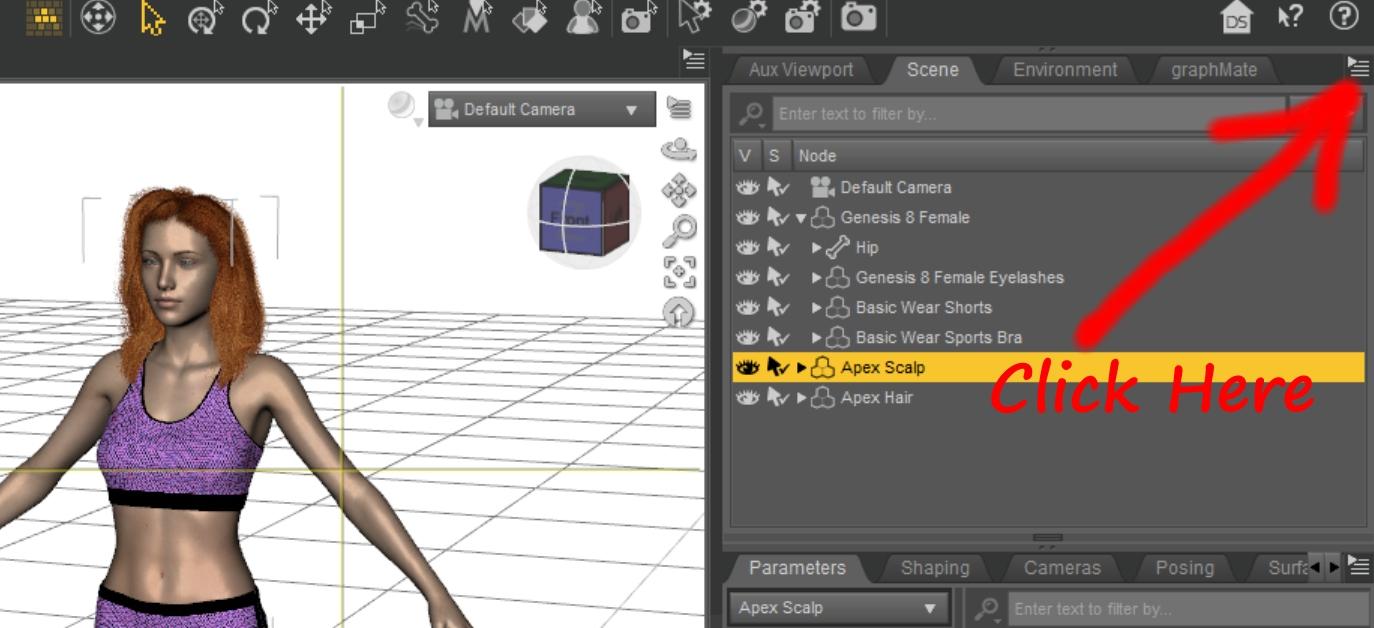Click the DS home icon at top right
The height and width of the screenshot is (628, 1374).
(1237, 18)
